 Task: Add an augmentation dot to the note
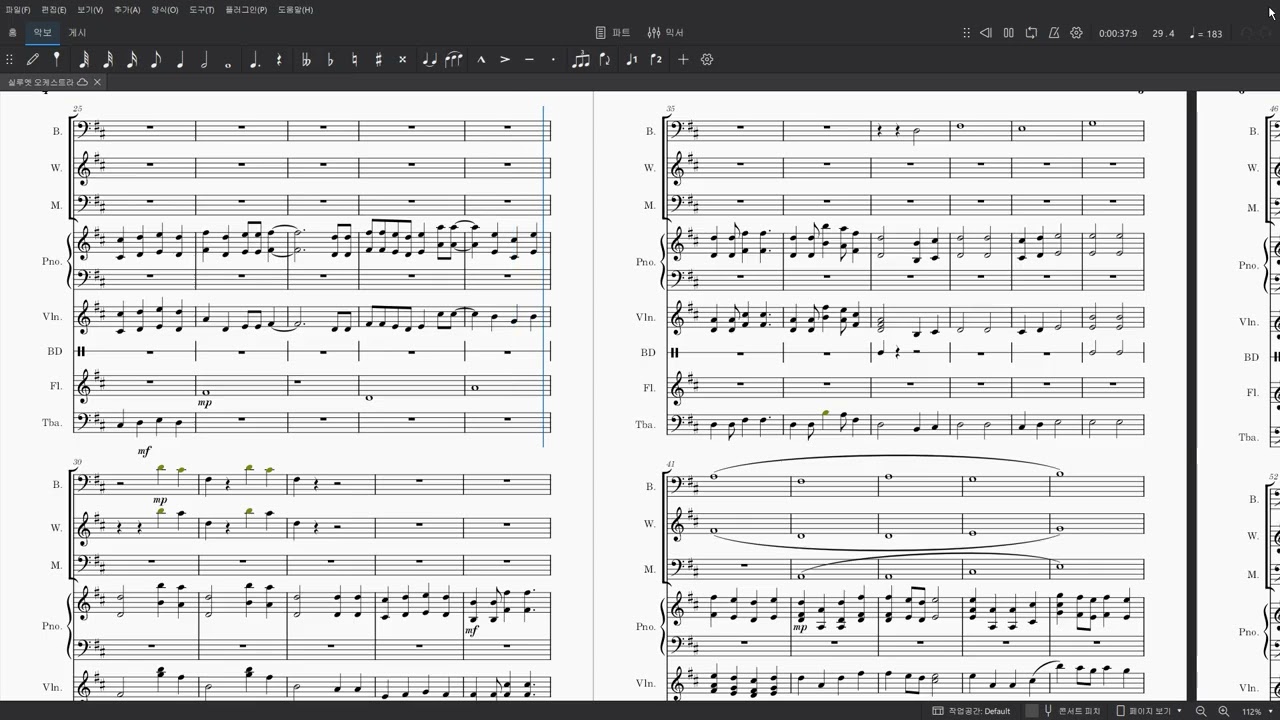[255, 60]
